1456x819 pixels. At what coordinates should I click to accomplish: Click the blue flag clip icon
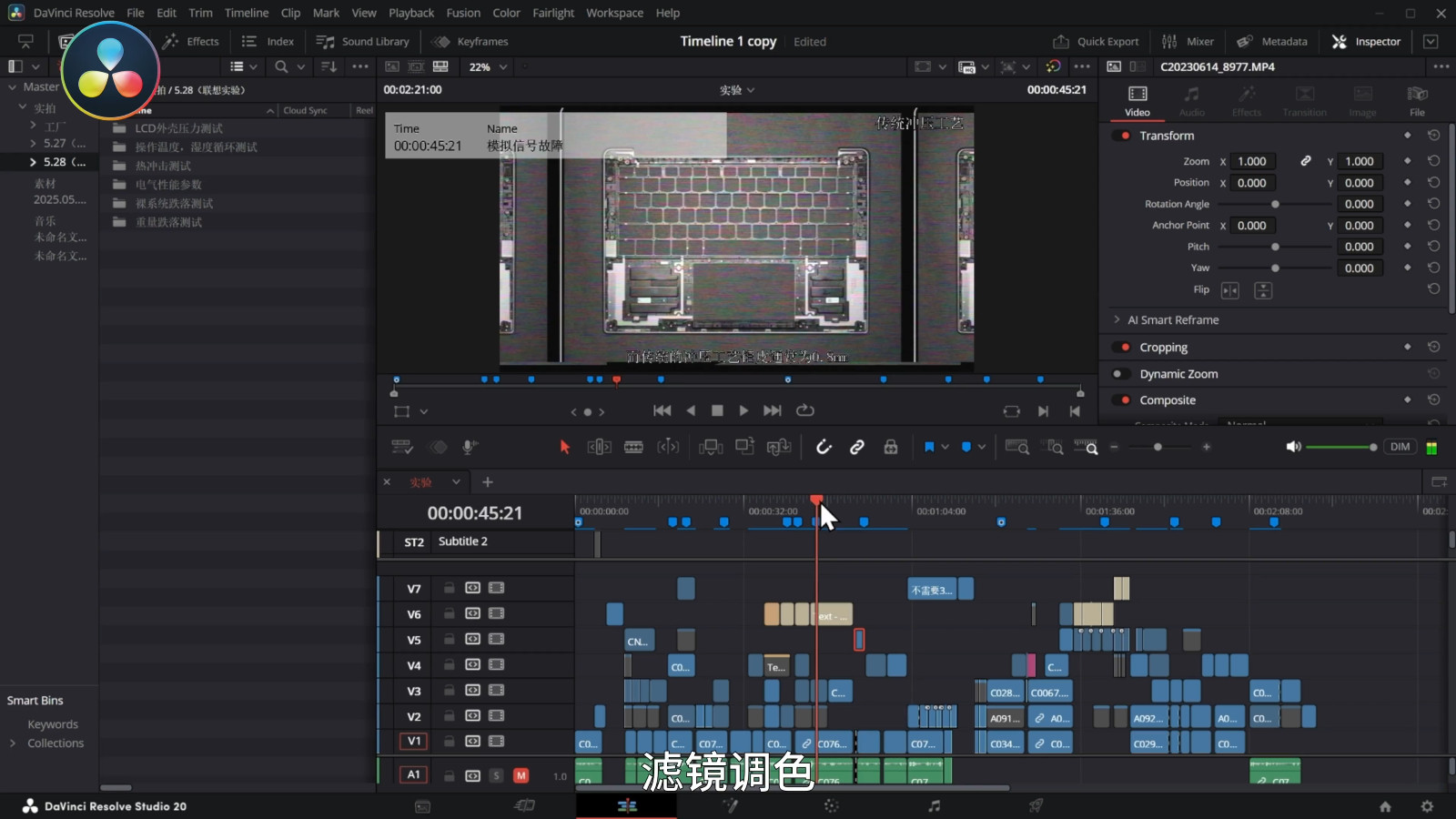[x=929, y=447]
